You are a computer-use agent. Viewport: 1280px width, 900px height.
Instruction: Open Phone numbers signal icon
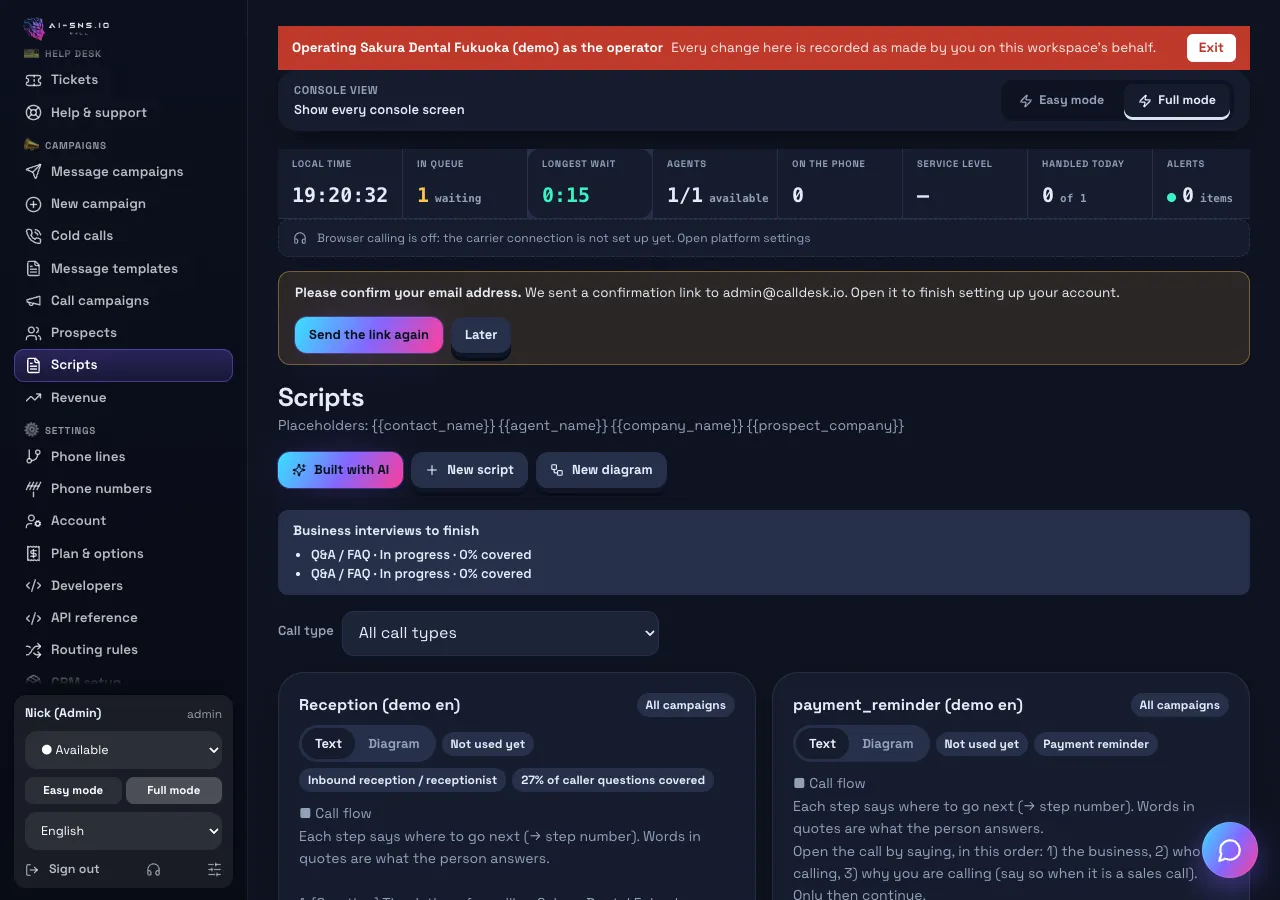click(x=33, y=489)
